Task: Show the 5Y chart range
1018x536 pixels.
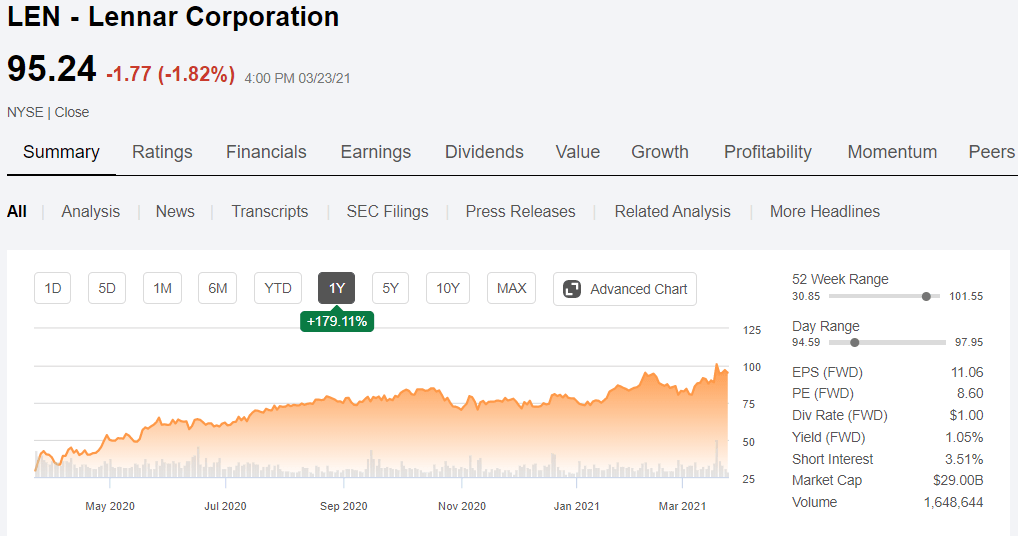Action: click(390, 288)
